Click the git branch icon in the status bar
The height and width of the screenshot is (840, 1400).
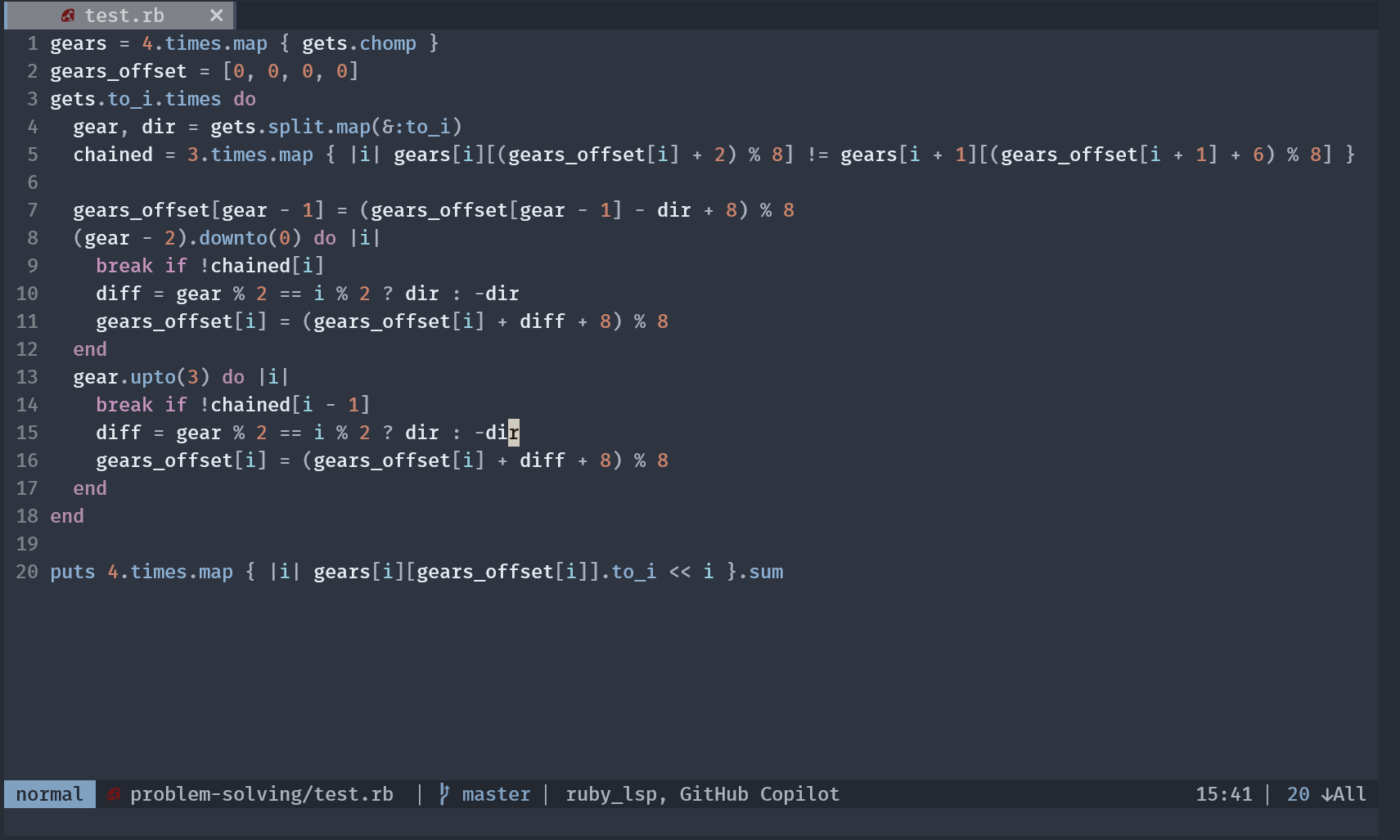[443, 793]
